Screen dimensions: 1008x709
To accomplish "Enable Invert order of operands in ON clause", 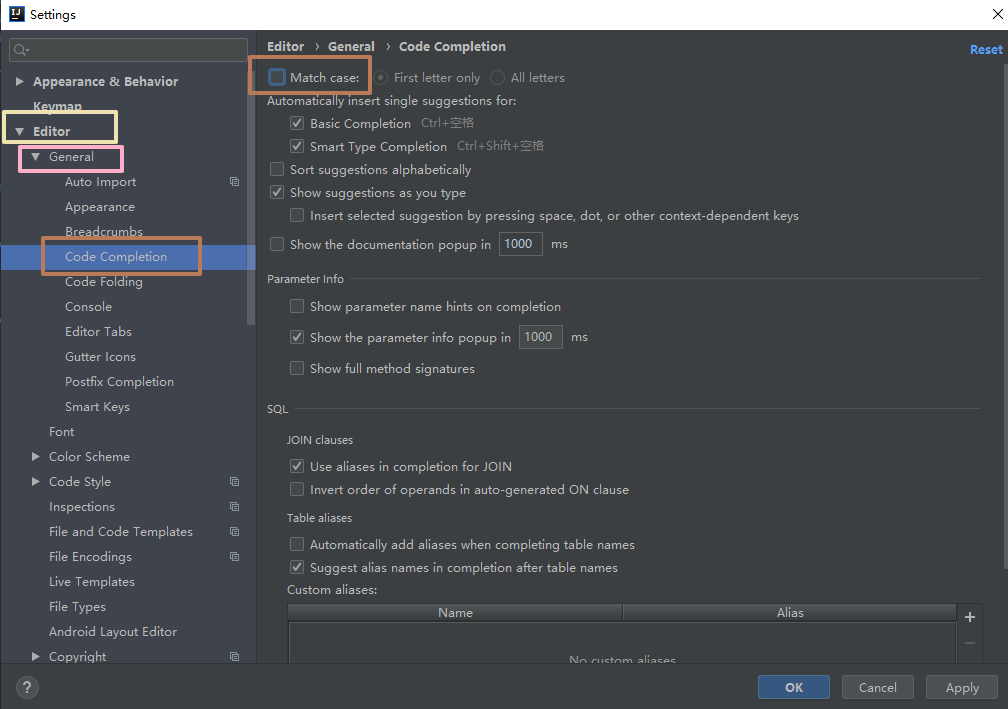I will pyautogui.click(x=296, y=489).
